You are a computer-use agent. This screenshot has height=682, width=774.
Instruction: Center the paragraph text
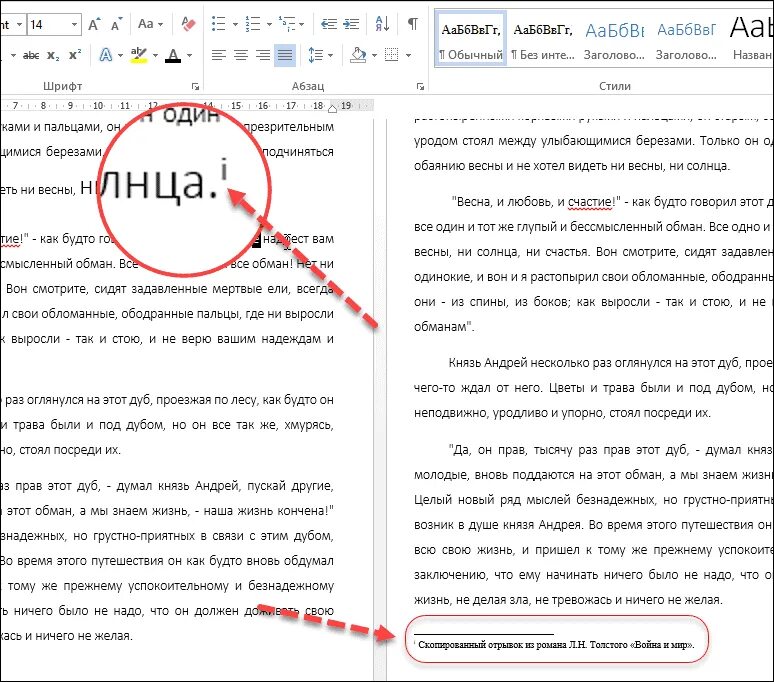241,55
